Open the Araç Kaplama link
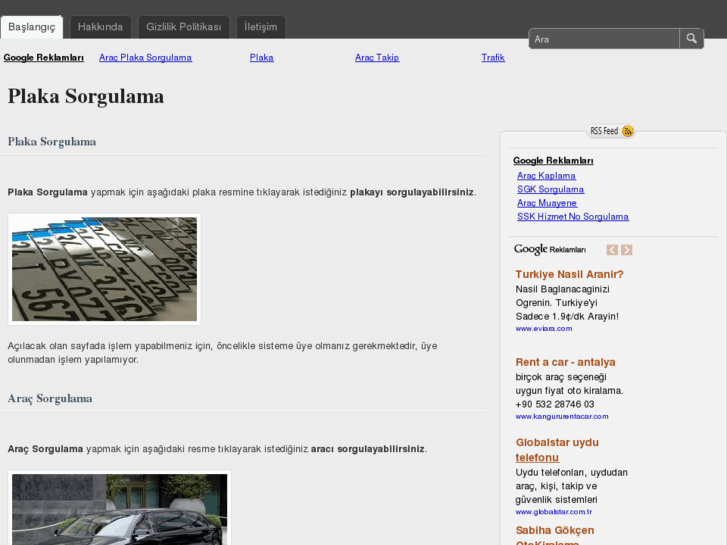The width and height of the screenshot is (727, 545). (x=546, y=176)
